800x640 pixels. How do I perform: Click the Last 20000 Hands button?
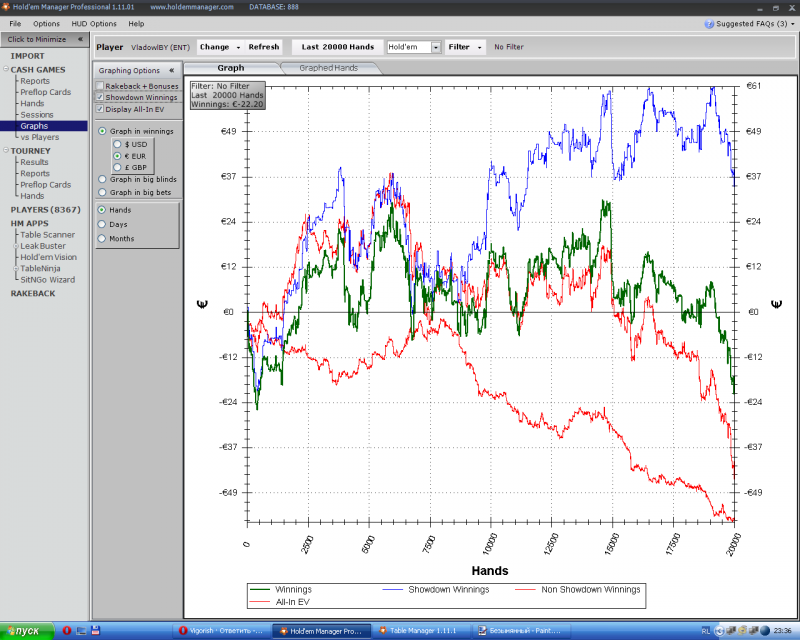338,47
